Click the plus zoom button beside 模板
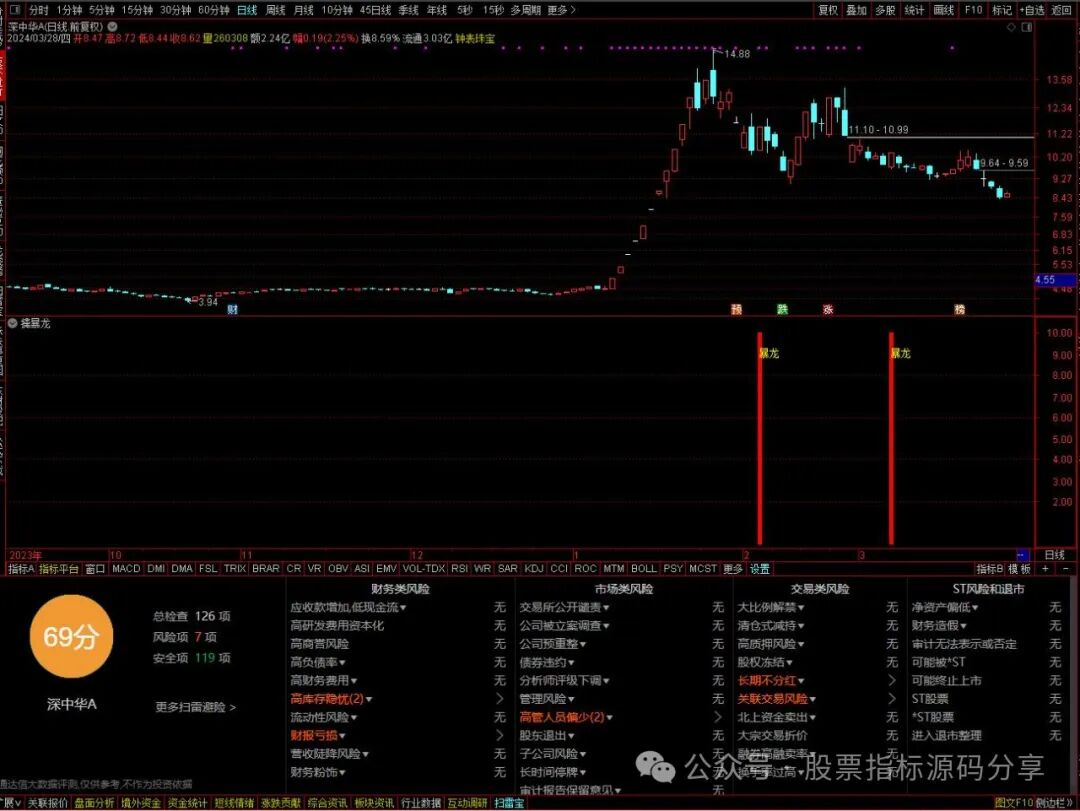The image size is (1080, 811). (1045, 568)
